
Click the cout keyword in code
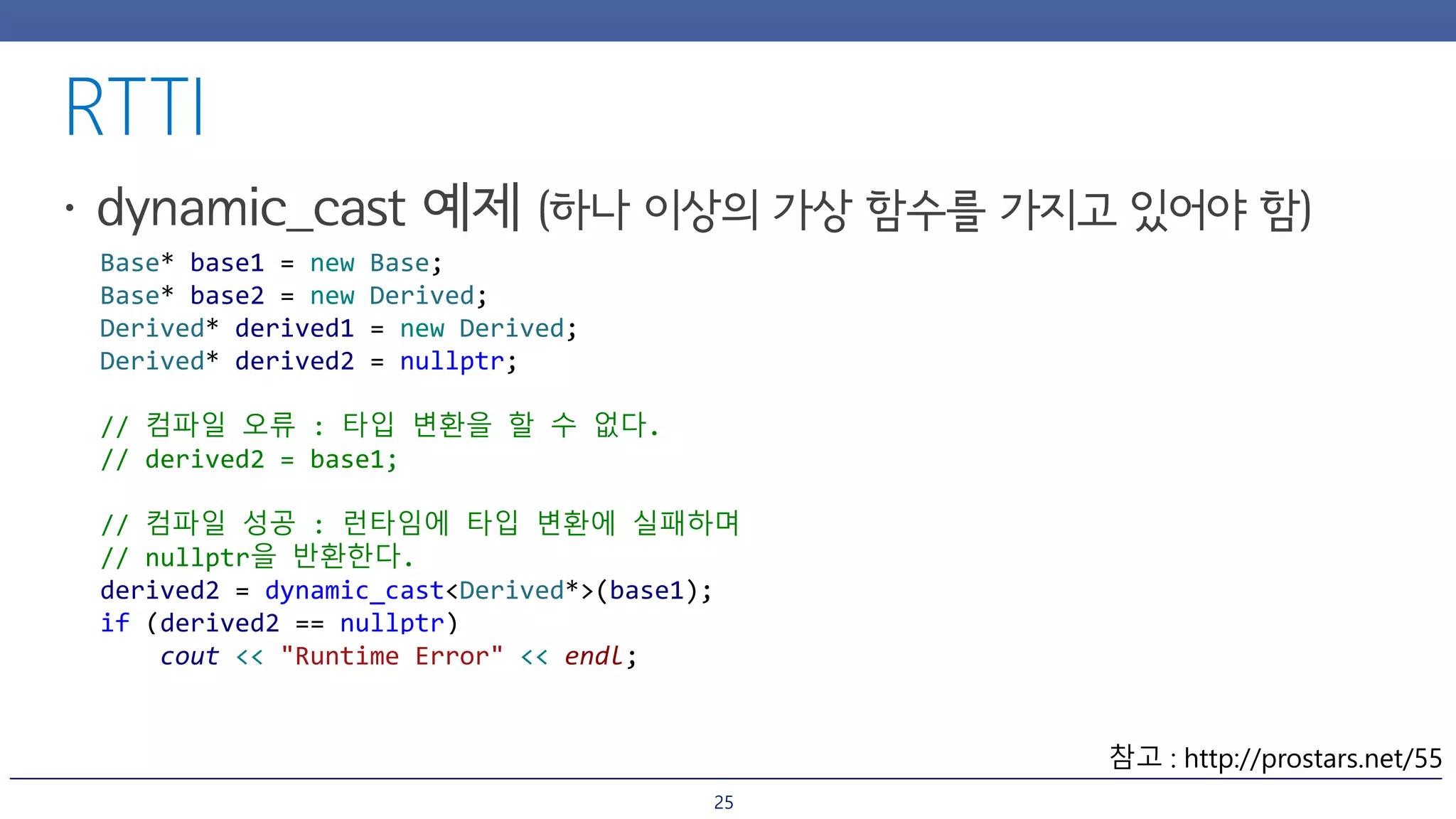tap(189, 656)
